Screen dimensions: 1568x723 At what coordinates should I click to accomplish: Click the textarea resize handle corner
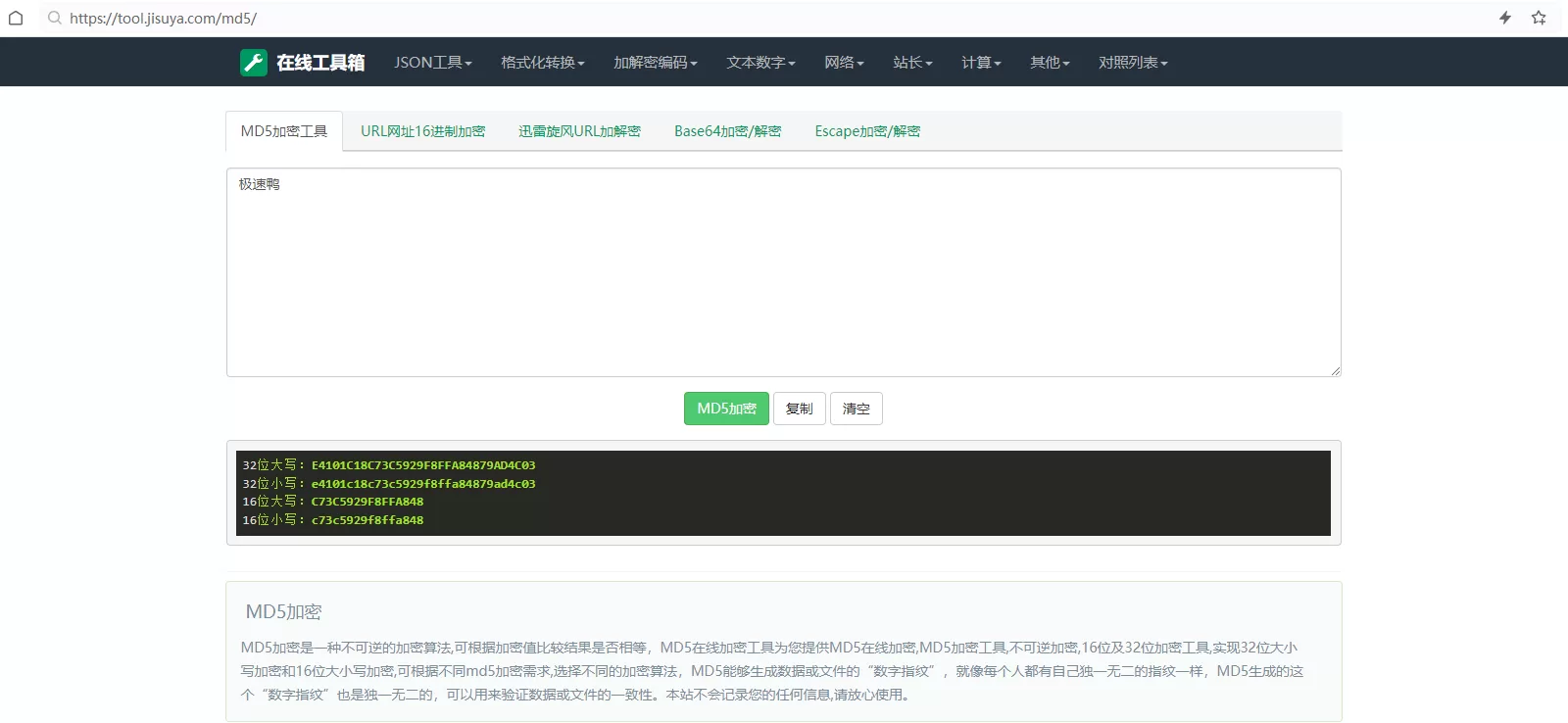coord(1335,370)
